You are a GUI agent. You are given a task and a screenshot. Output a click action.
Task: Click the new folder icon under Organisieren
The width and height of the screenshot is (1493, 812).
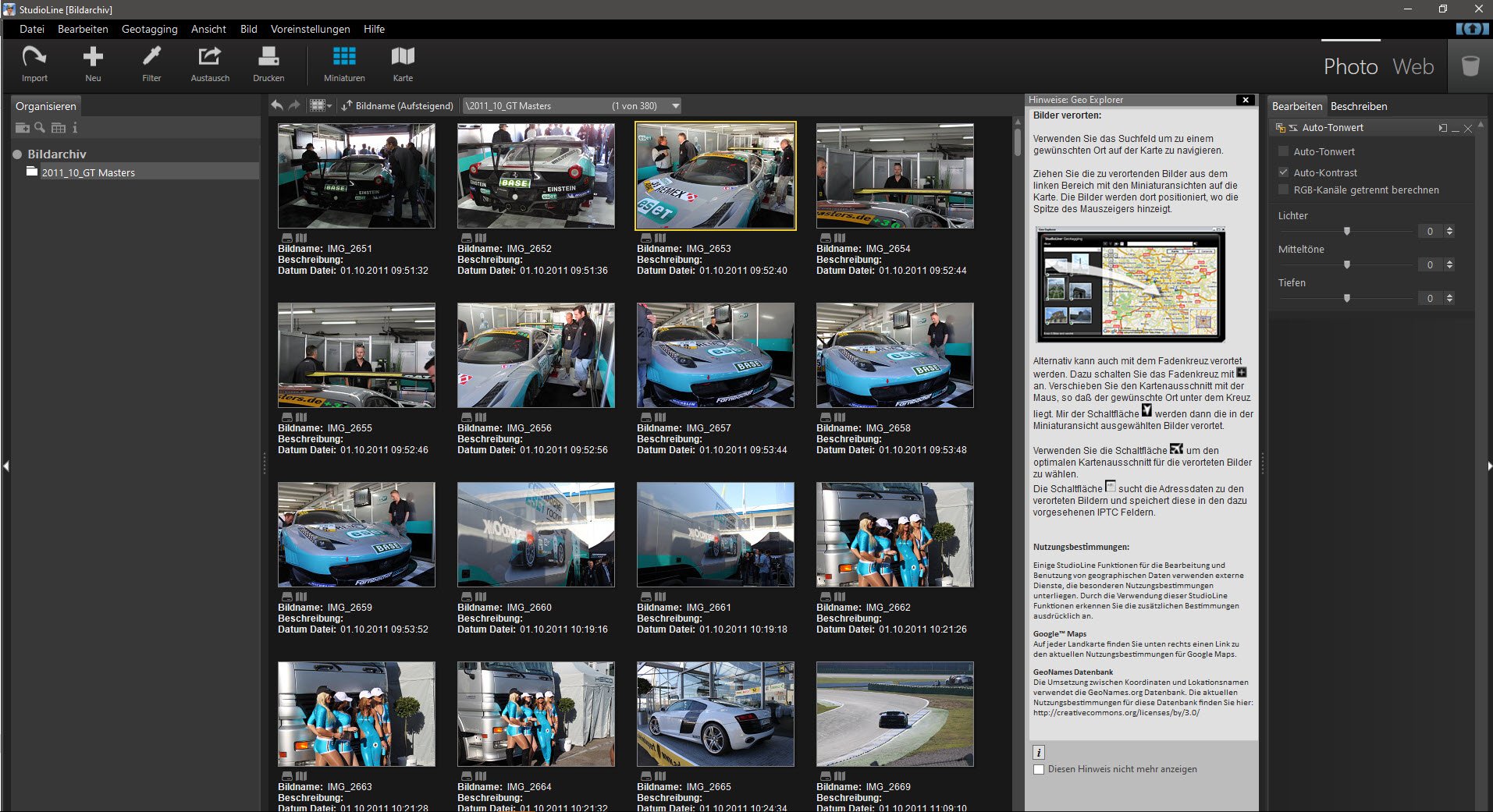(23, 127)
